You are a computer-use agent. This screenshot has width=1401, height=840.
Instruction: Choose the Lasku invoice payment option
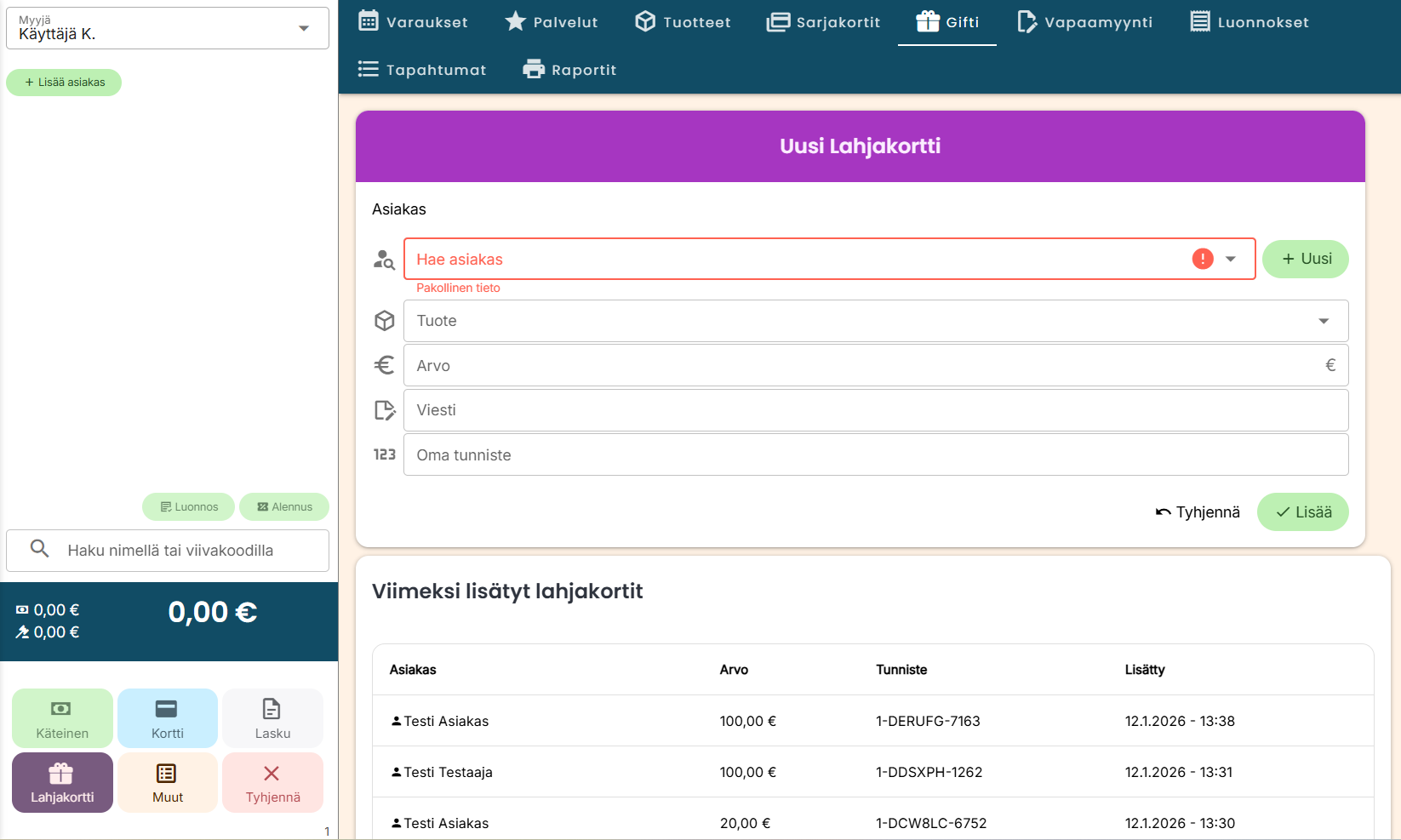point(272,718)
